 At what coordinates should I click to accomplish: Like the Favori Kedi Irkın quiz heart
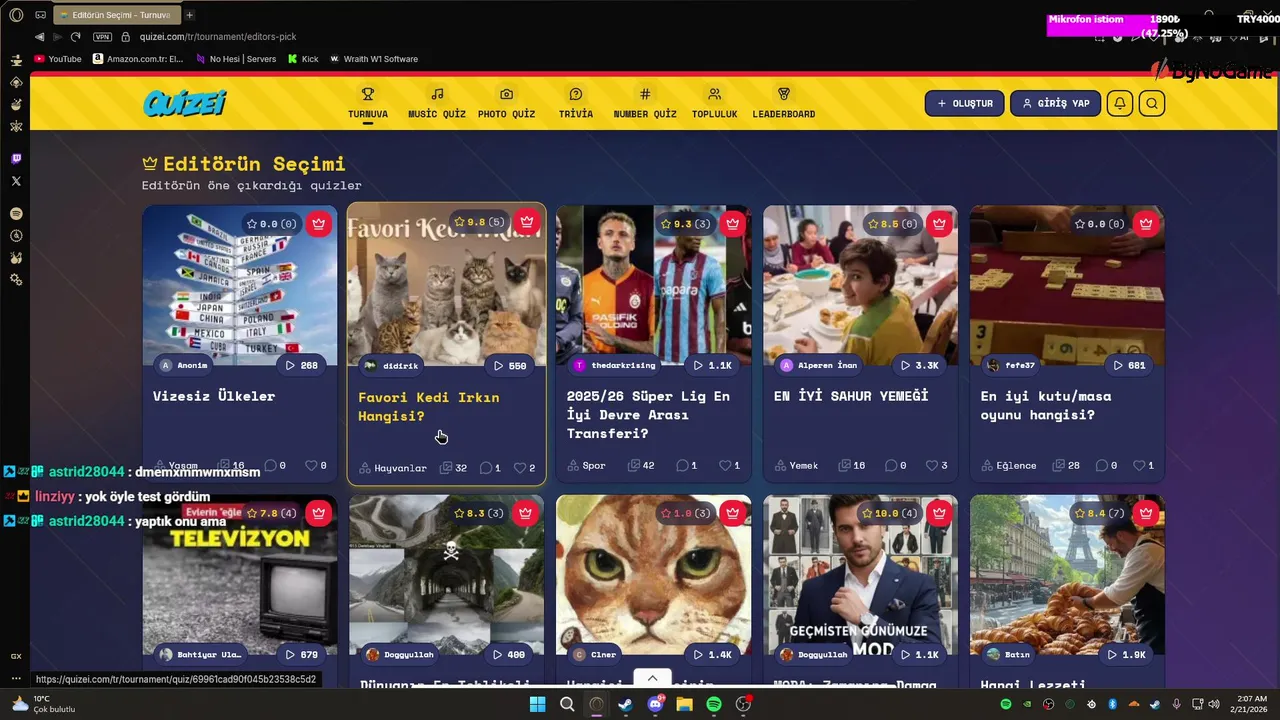coord(524,468)
